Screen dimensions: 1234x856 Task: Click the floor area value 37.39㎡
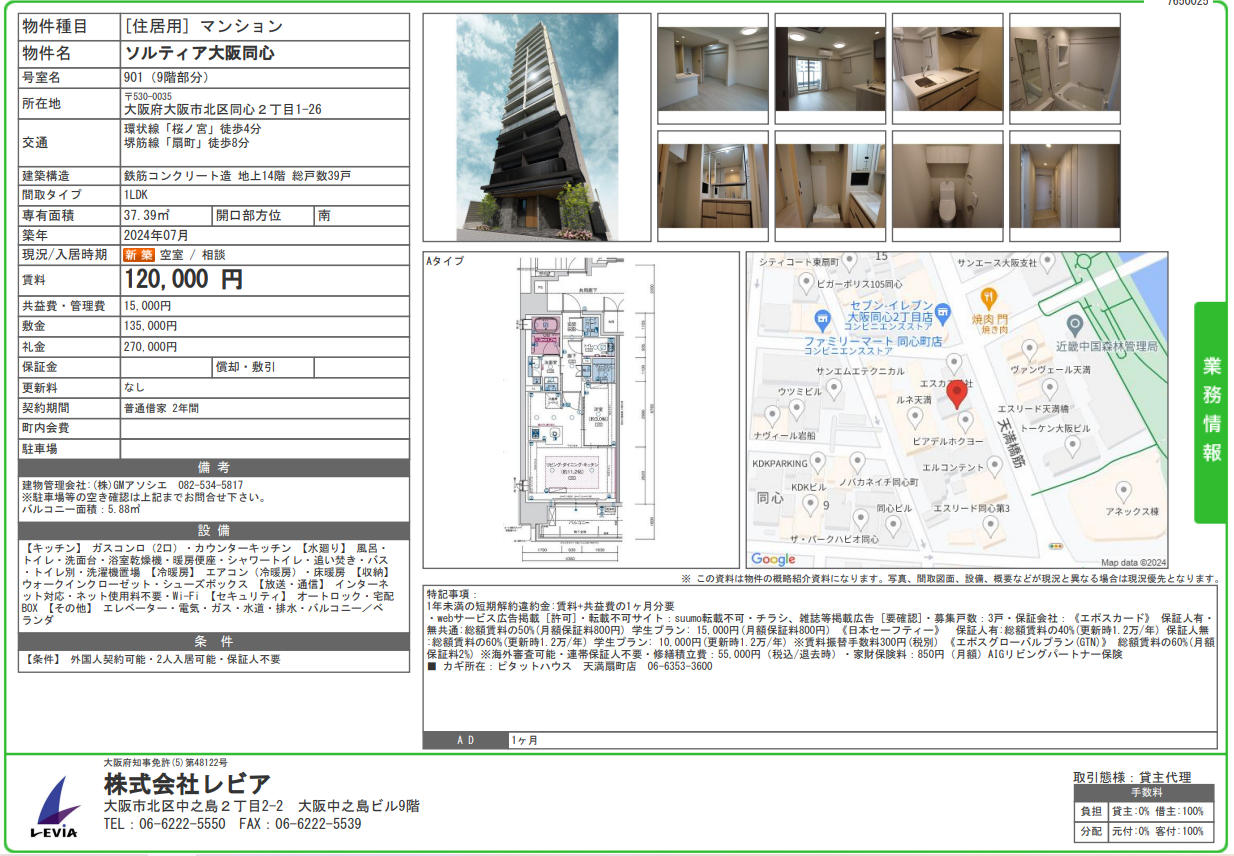[146, 215]
